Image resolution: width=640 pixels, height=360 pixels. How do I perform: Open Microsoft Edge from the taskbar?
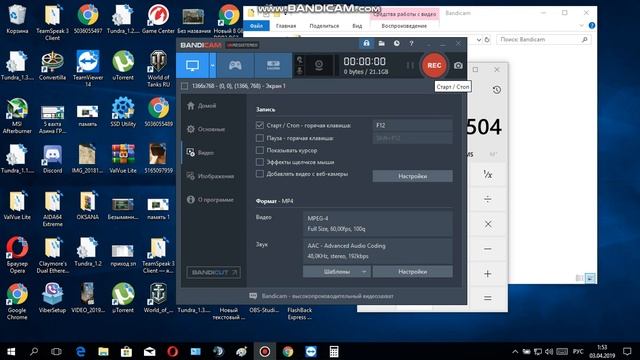[x=80, y=351]
